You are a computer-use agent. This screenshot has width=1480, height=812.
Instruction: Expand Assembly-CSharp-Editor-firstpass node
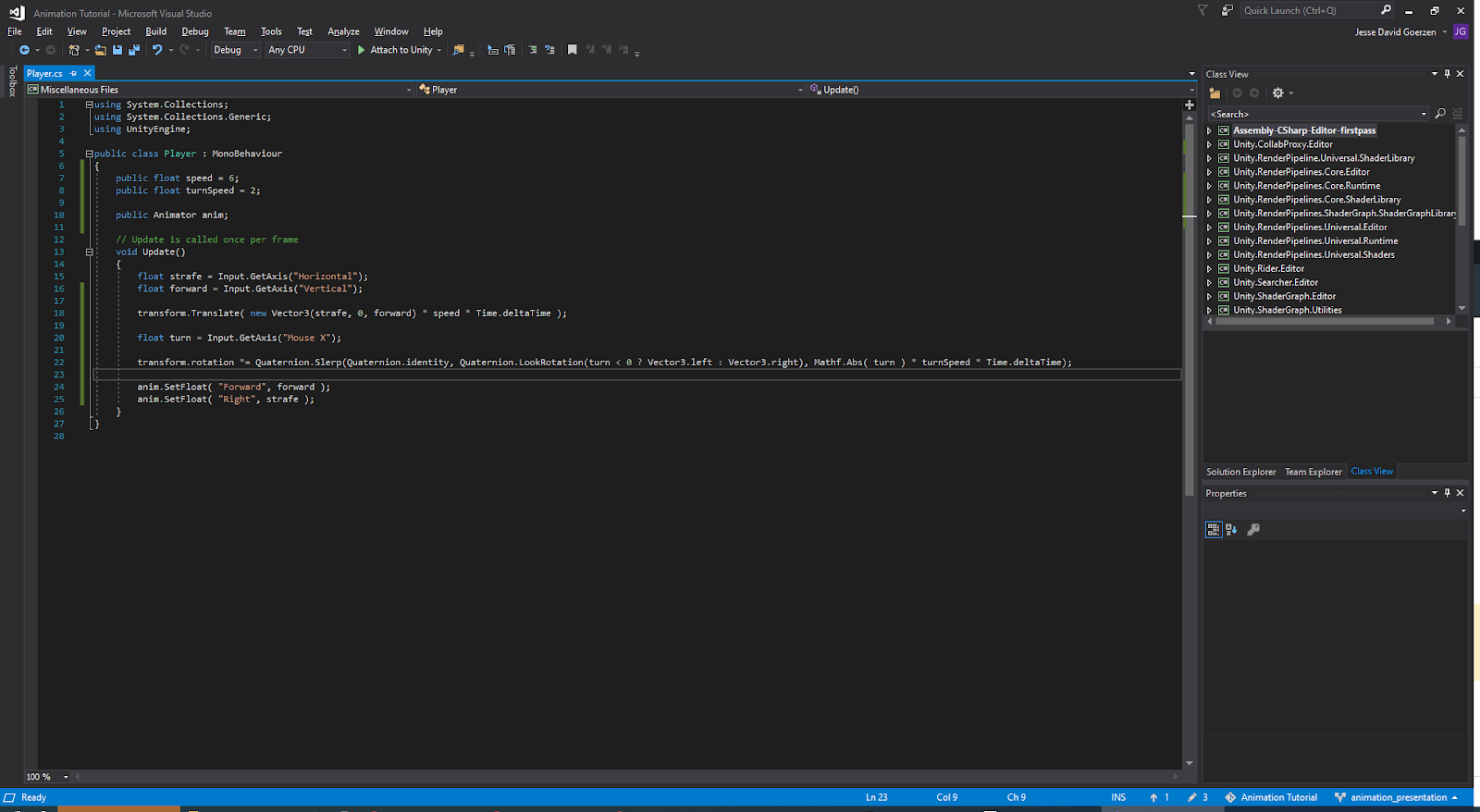[x=1209, y=130]
